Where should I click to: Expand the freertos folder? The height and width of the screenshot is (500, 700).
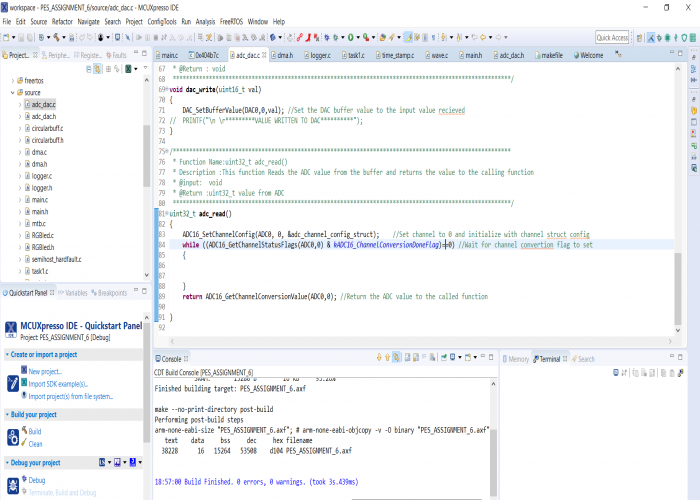(12, 81)
